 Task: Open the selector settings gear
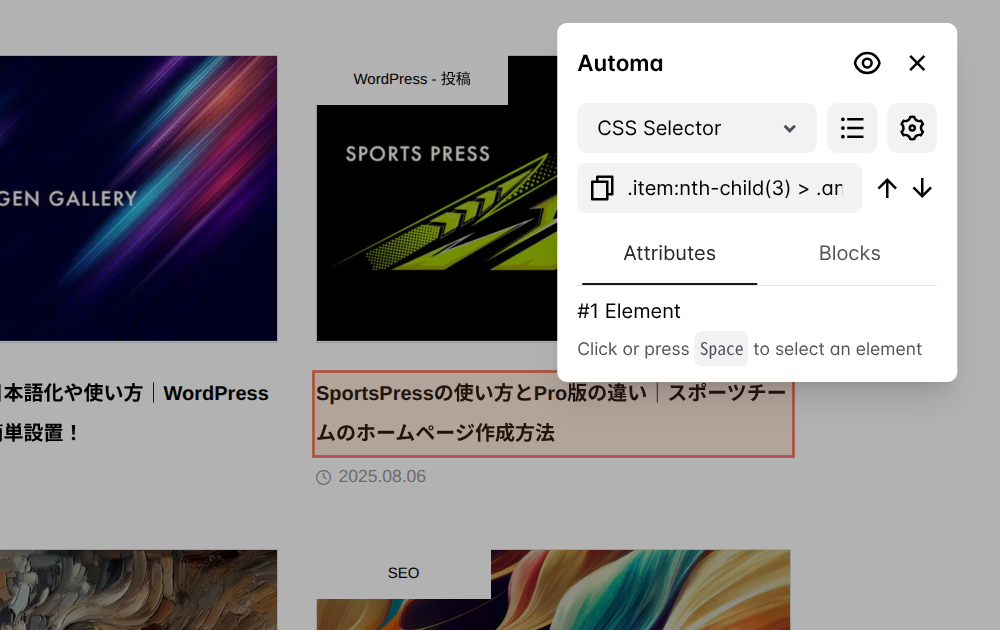(912, 128)
